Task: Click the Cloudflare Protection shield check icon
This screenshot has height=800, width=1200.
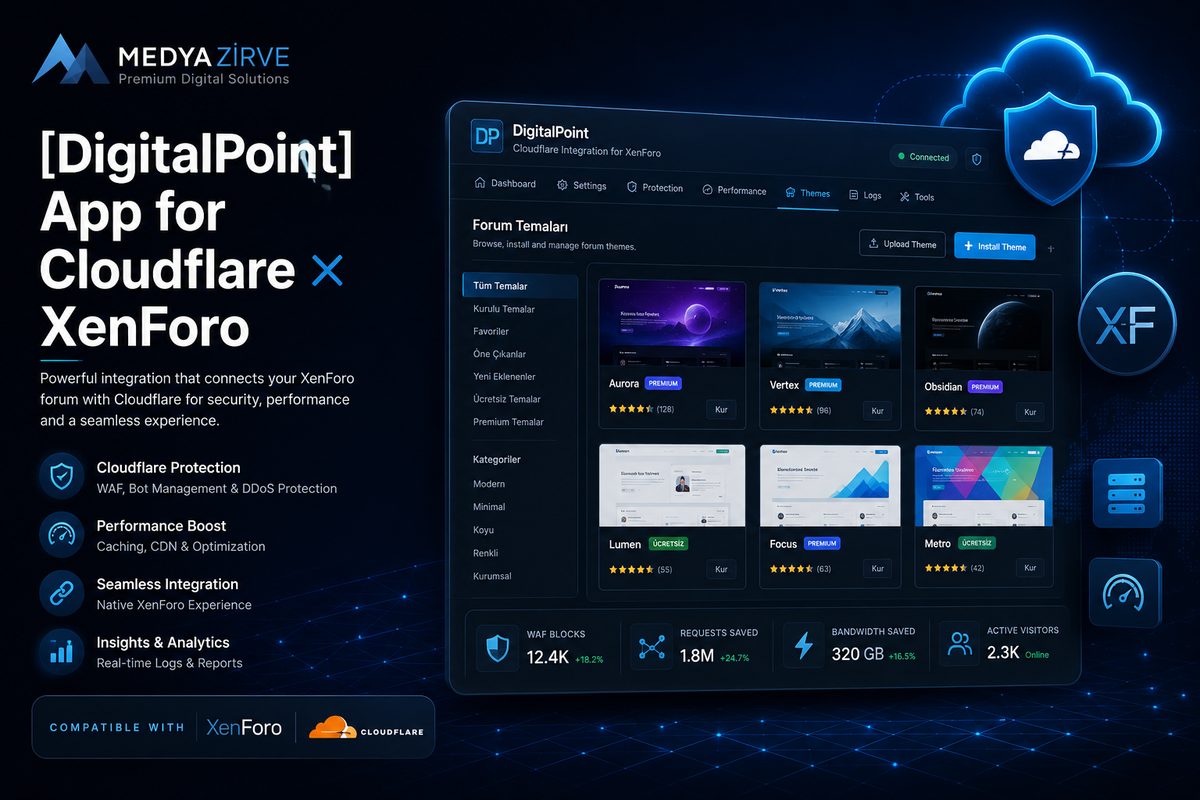Action: pyautogui.click(x=61, y=477)
